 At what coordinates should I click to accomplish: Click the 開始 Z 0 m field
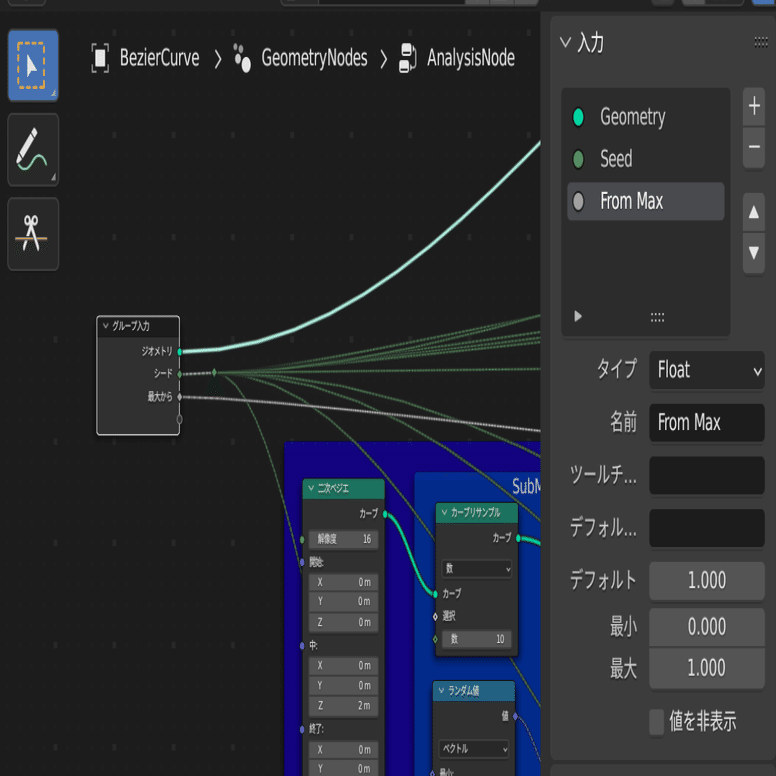tap(343, 622)
